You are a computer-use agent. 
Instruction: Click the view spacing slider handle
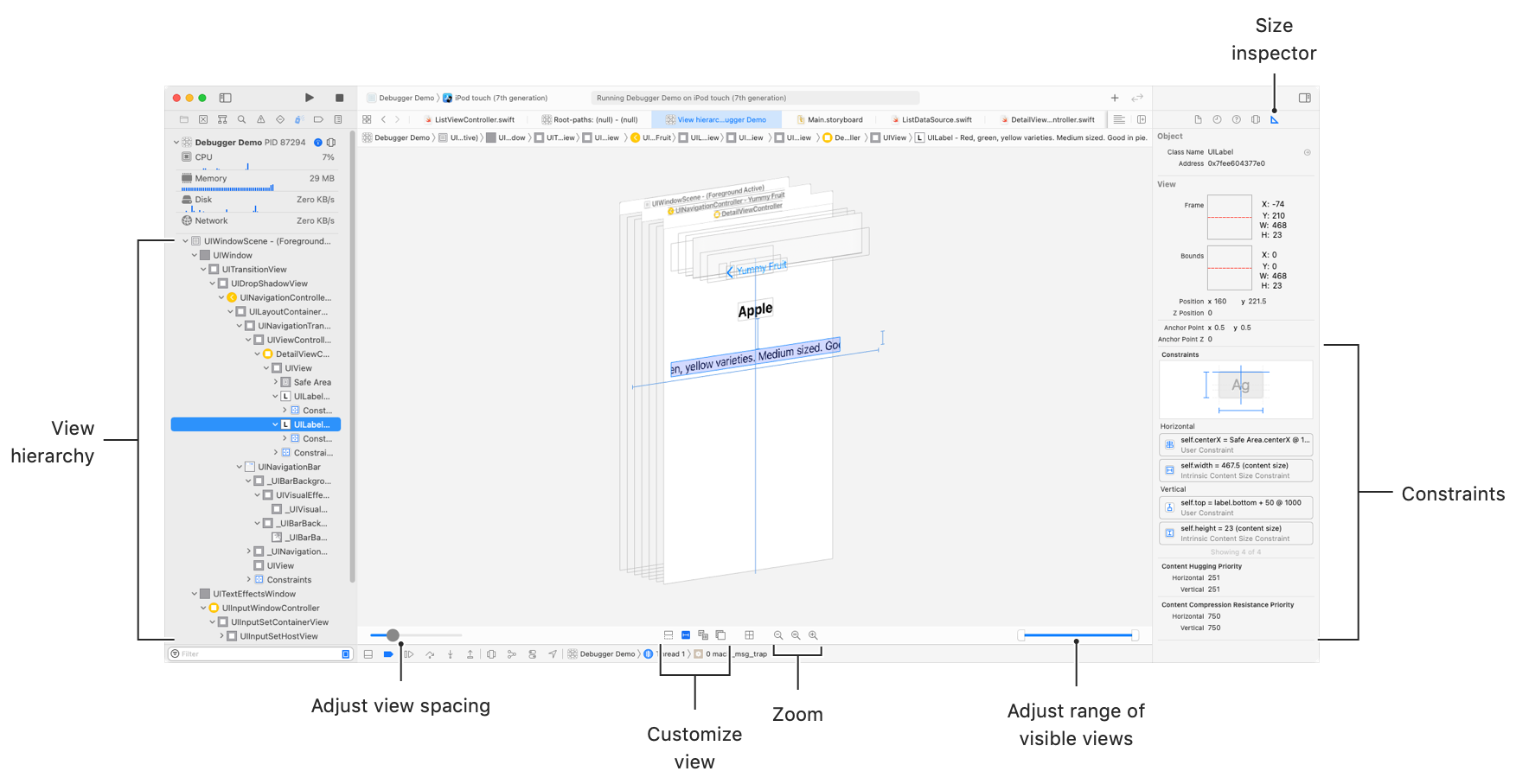tap(393, 635)
